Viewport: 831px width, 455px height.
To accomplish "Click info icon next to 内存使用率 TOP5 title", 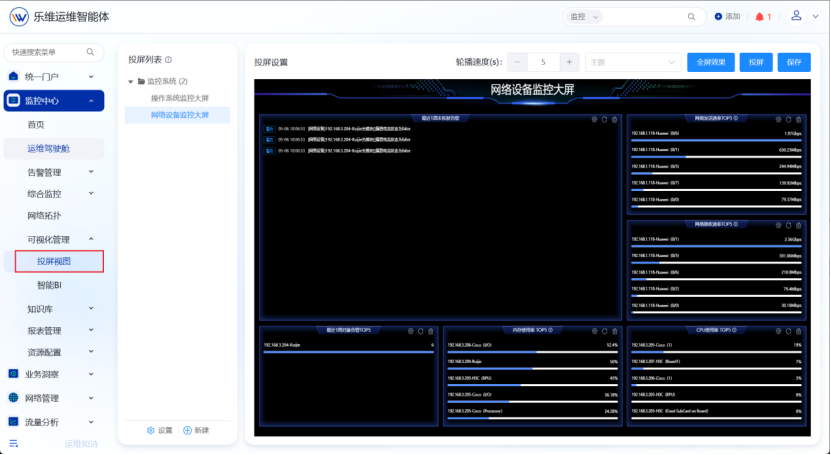I will pyautogui.click(x=551, y=330).
